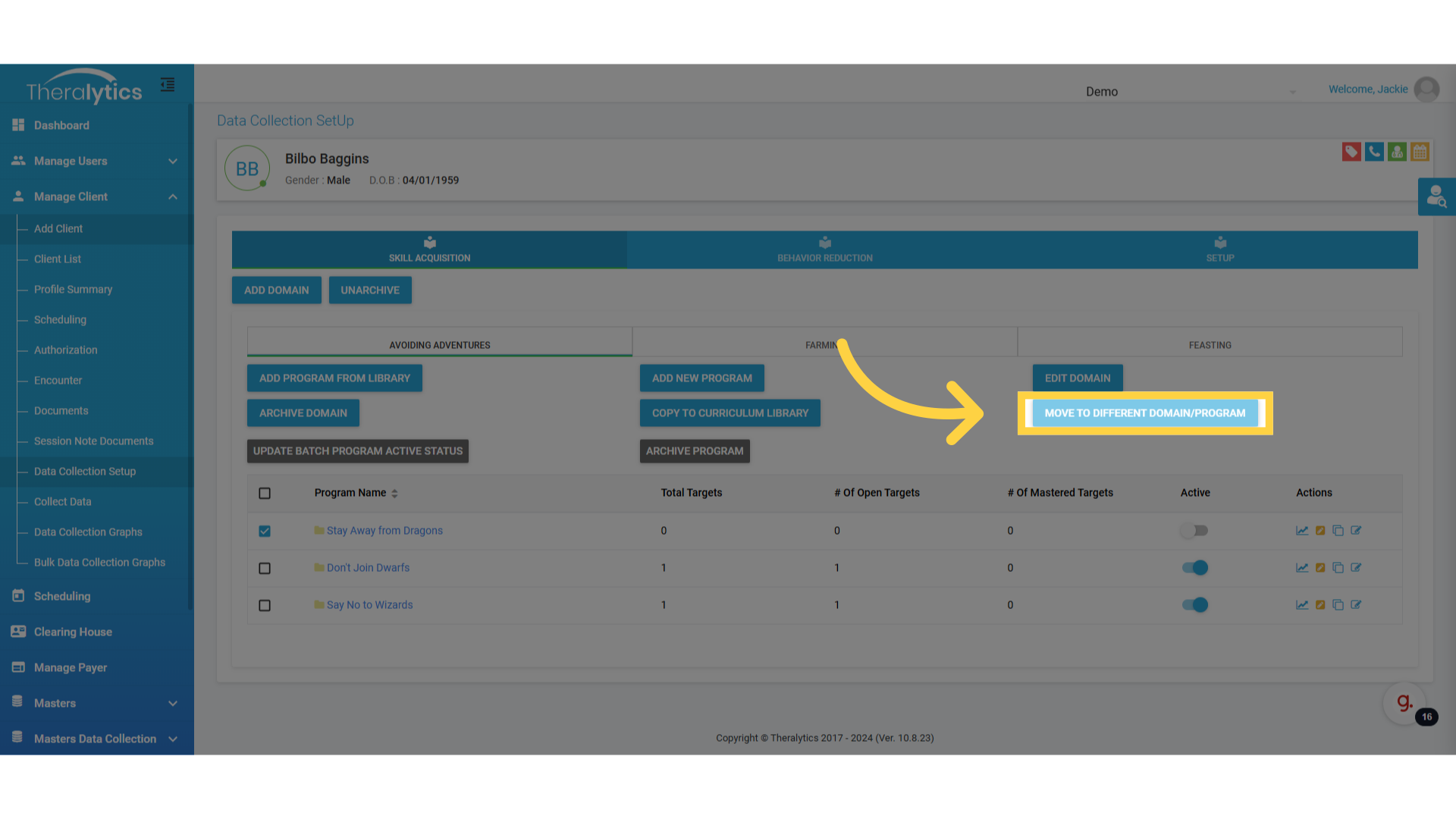Screen dimensions: 1456x819
Task: Open the client search side panel icon
Action: click(1436, 197)
